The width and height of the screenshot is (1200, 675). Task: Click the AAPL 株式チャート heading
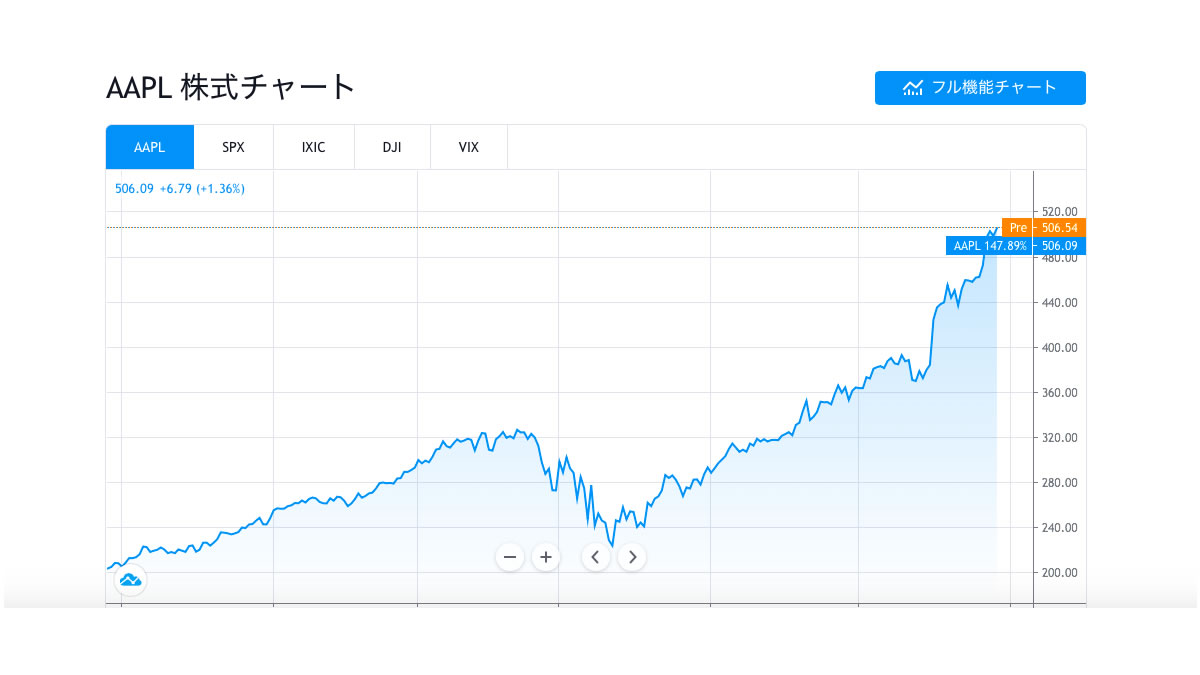[x=231, y=87]
